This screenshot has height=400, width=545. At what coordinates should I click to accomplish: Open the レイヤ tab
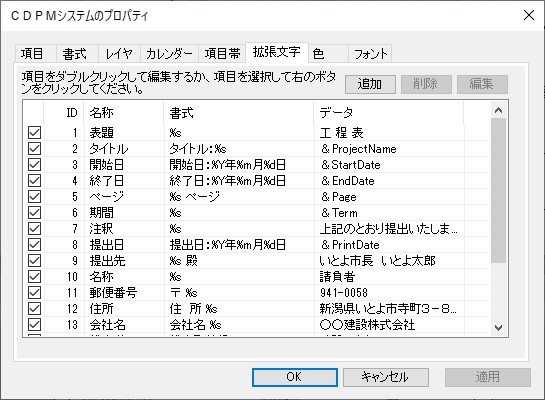[119, 54]
